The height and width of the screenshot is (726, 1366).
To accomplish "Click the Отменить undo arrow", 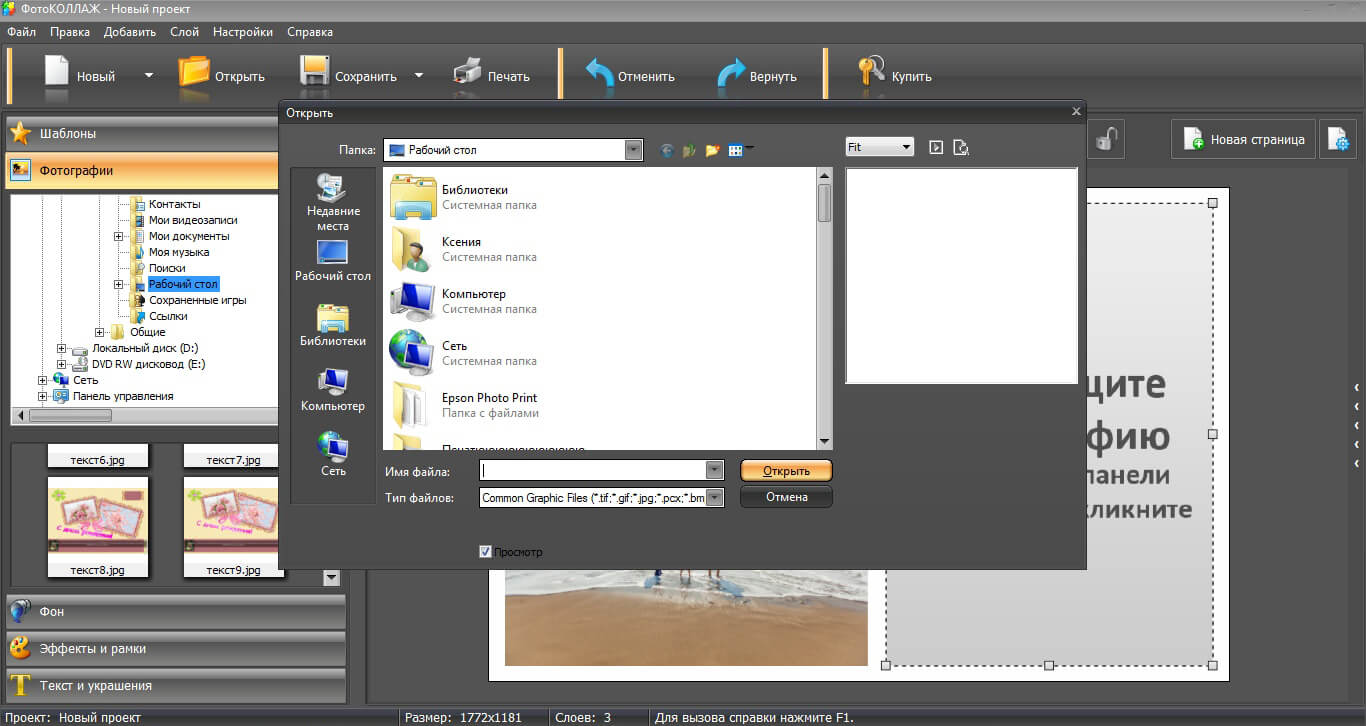I will click(x=598, y=75).
